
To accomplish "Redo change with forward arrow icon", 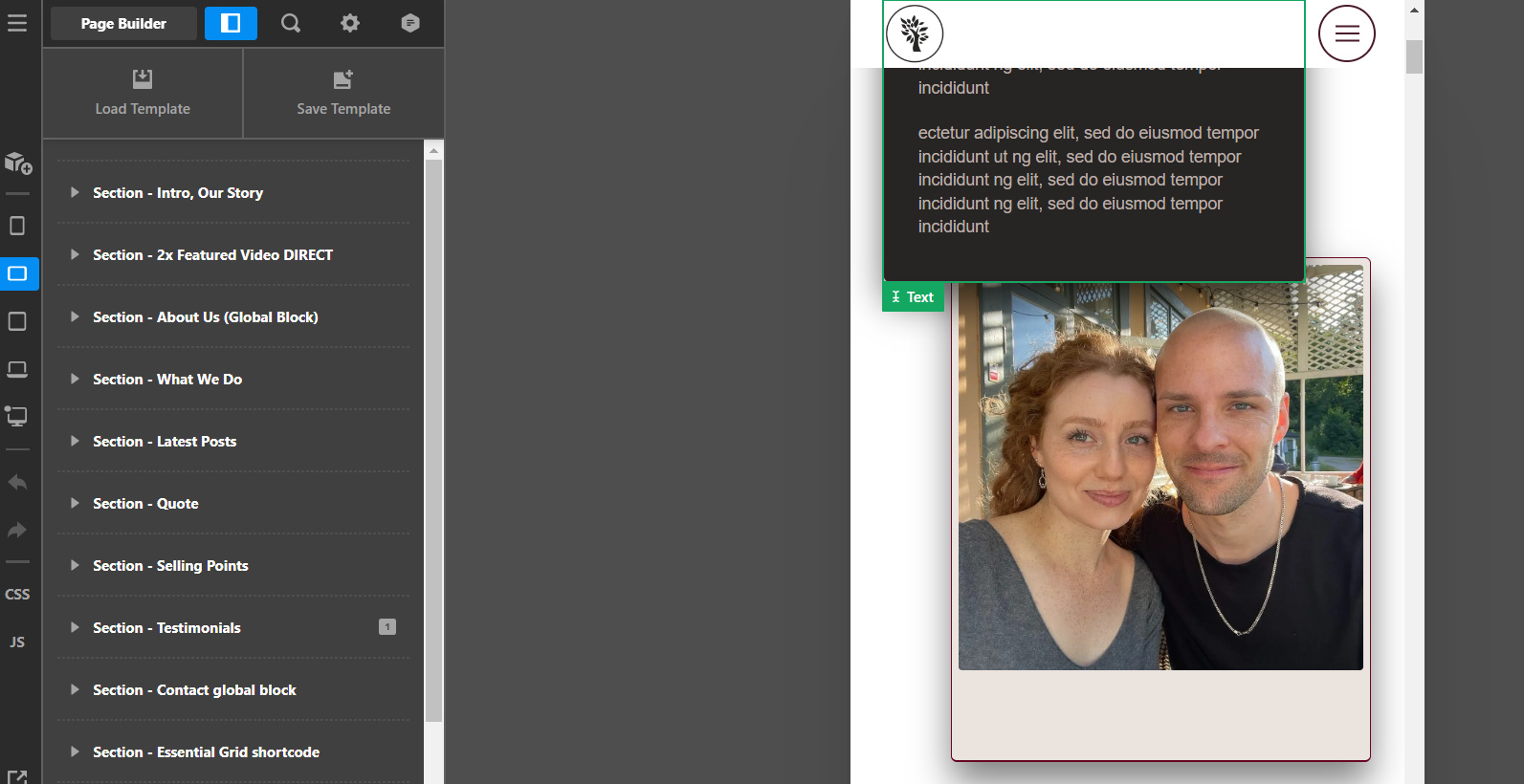I will (x=17, y=530).
